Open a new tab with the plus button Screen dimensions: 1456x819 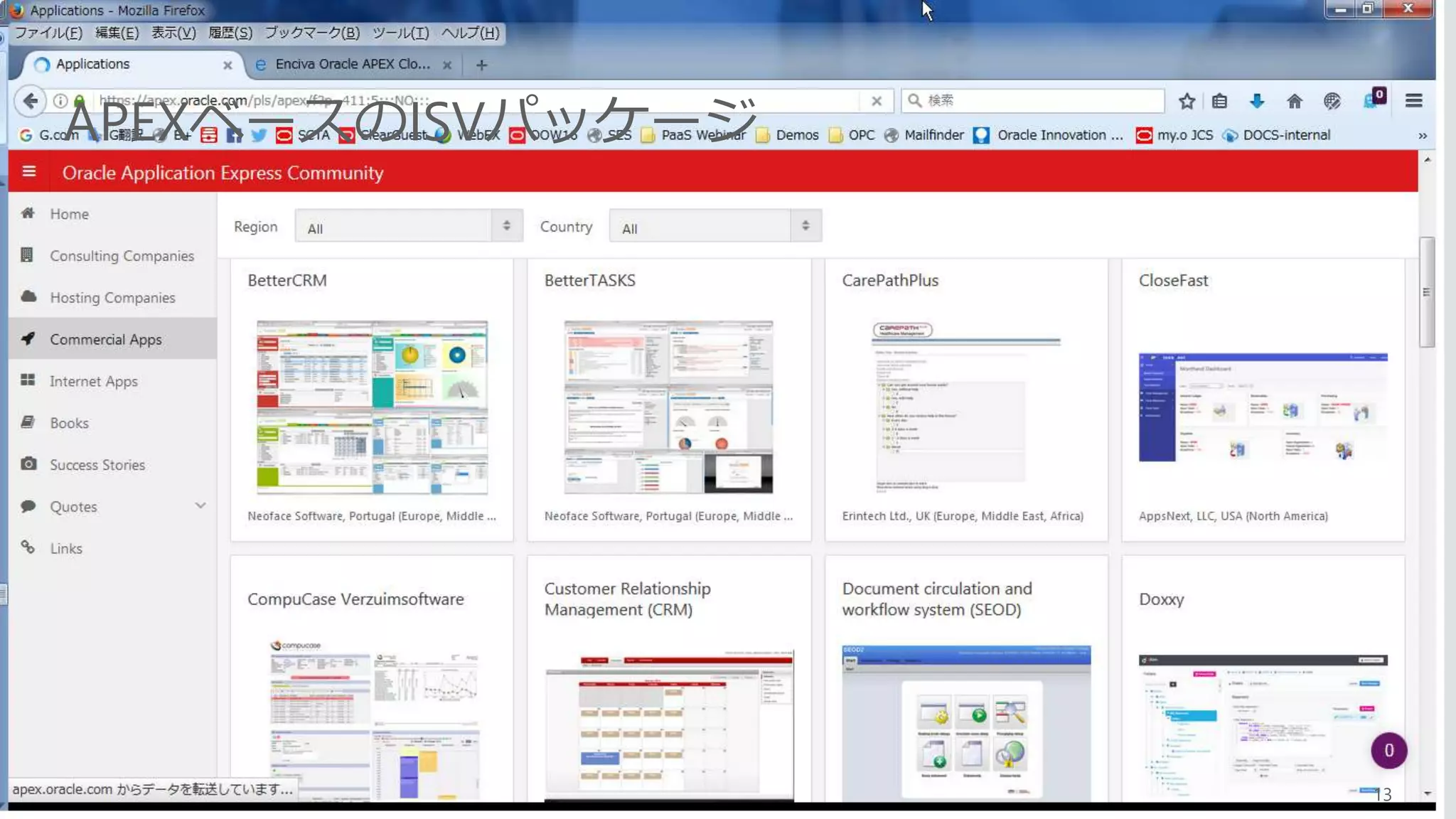click(481, 65)
